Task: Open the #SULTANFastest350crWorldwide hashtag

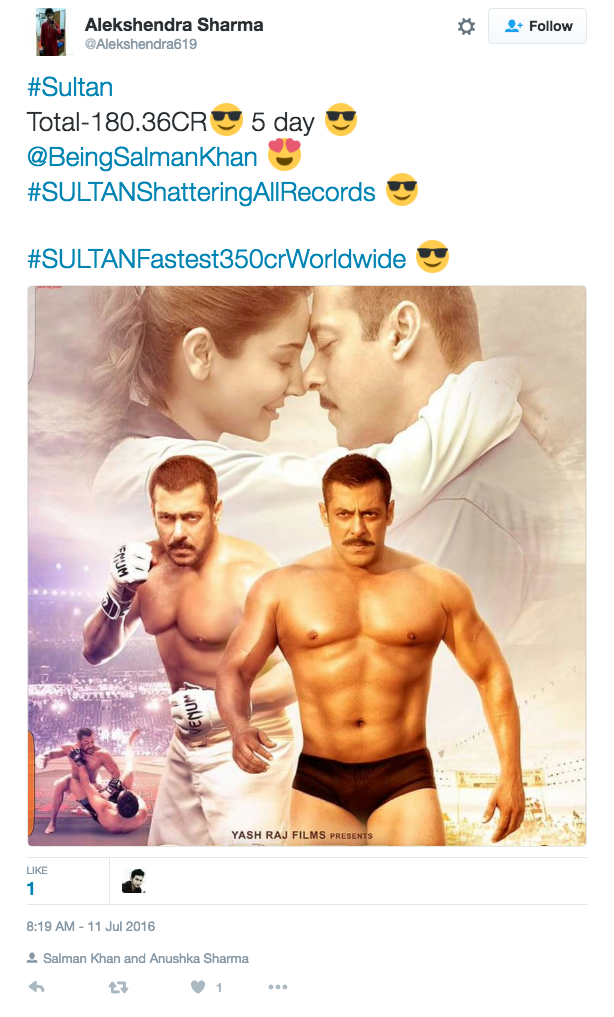Action: tap(217, 259)
